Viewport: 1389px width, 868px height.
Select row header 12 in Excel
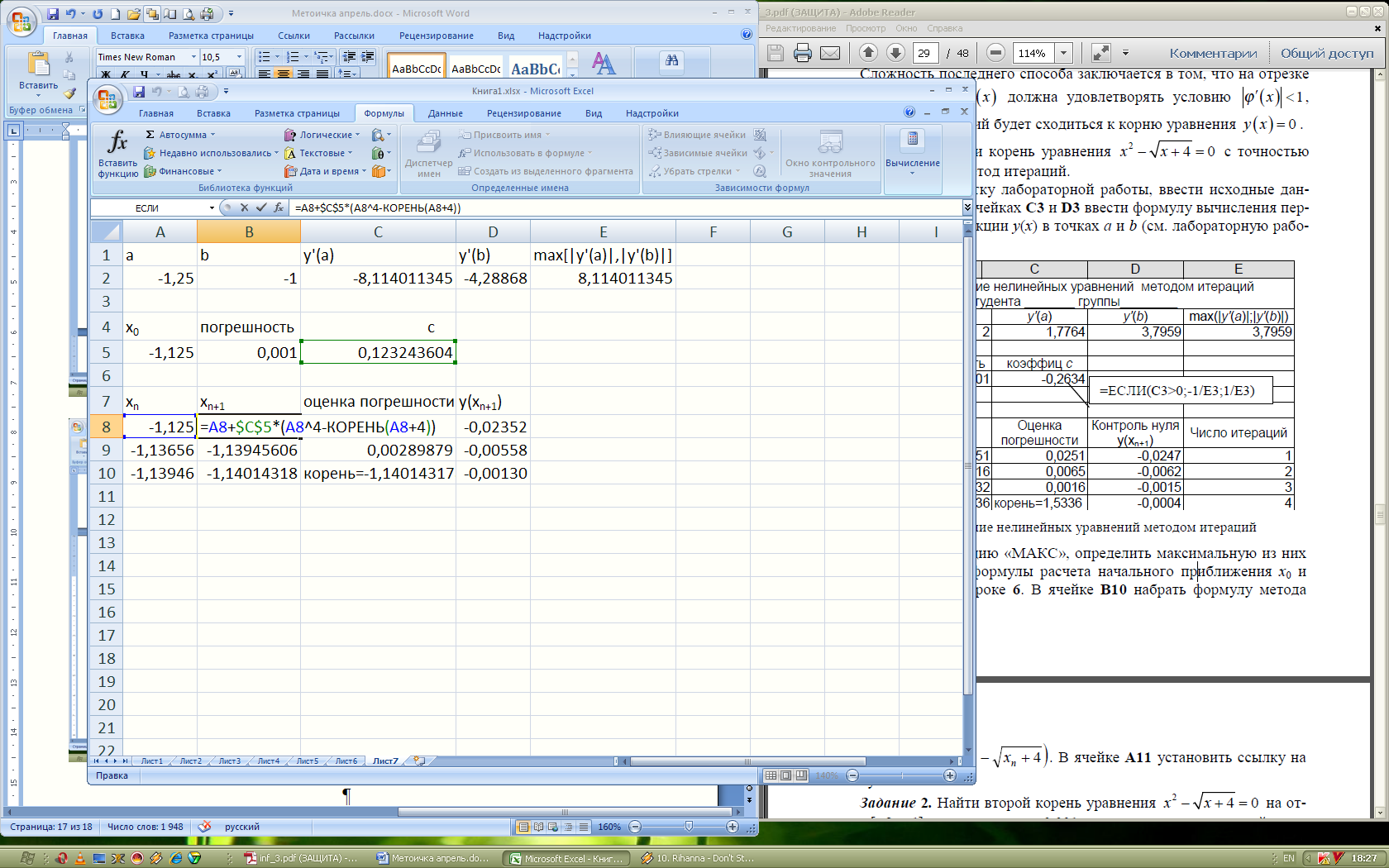click(x=106, y=519)
